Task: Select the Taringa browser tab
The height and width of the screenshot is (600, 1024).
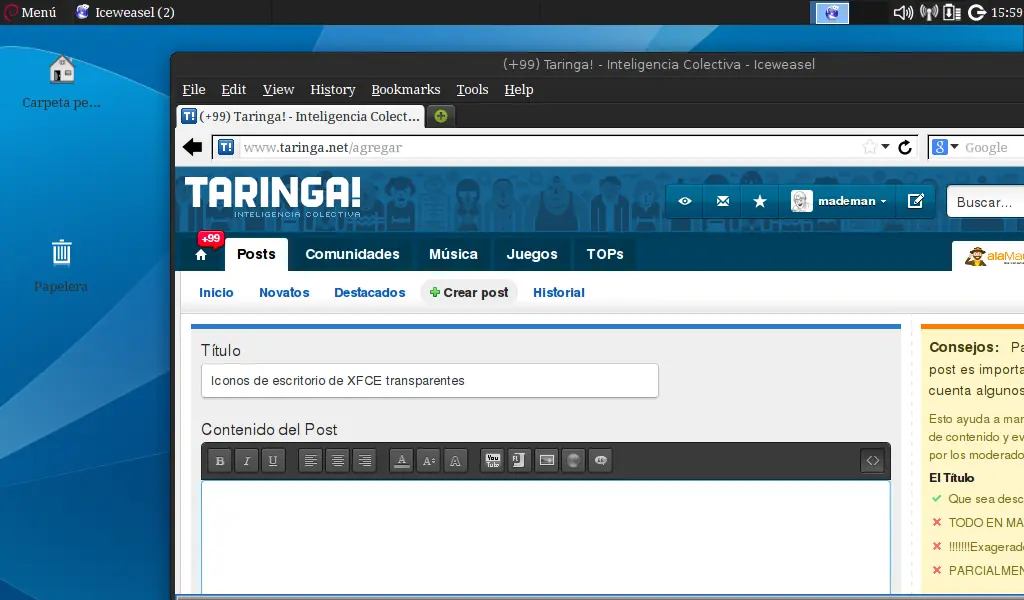Action: click(300, 116)
